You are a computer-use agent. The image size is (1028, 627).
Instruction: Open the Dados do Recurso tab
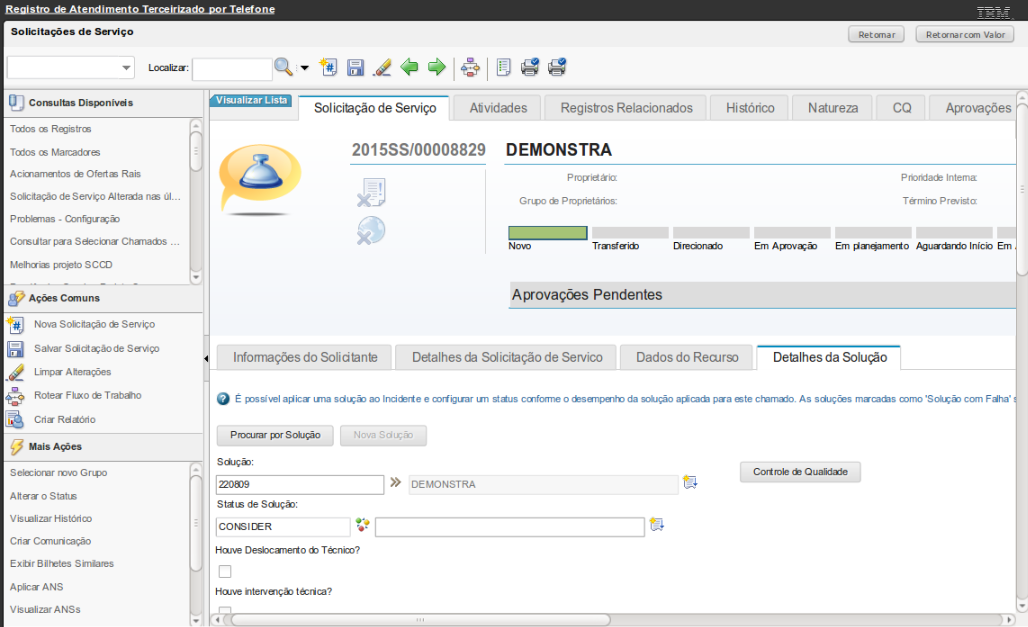click(x=687, y=357)
